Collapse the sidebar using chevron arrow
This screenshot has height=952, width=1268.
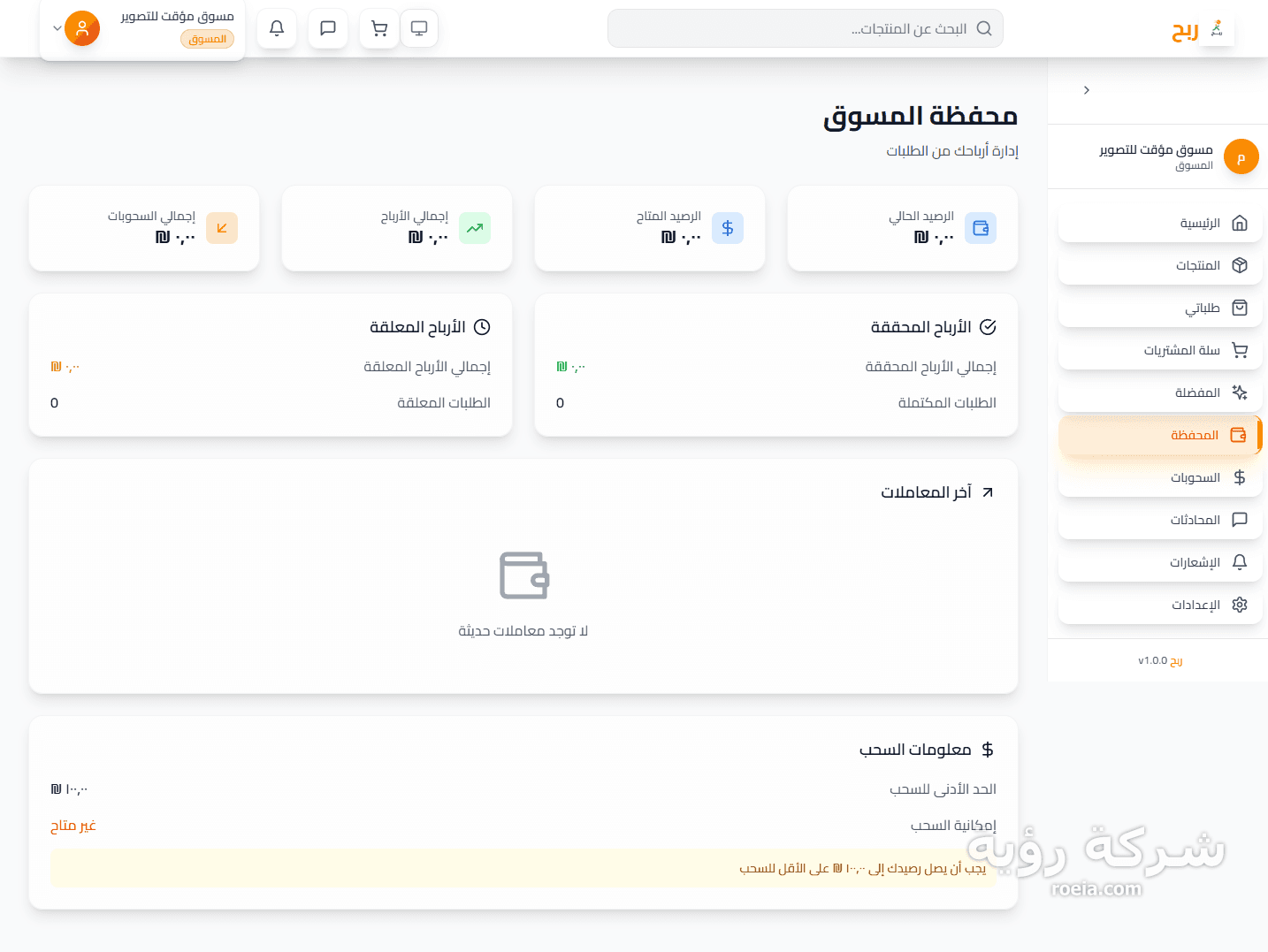pos(1087,90)
